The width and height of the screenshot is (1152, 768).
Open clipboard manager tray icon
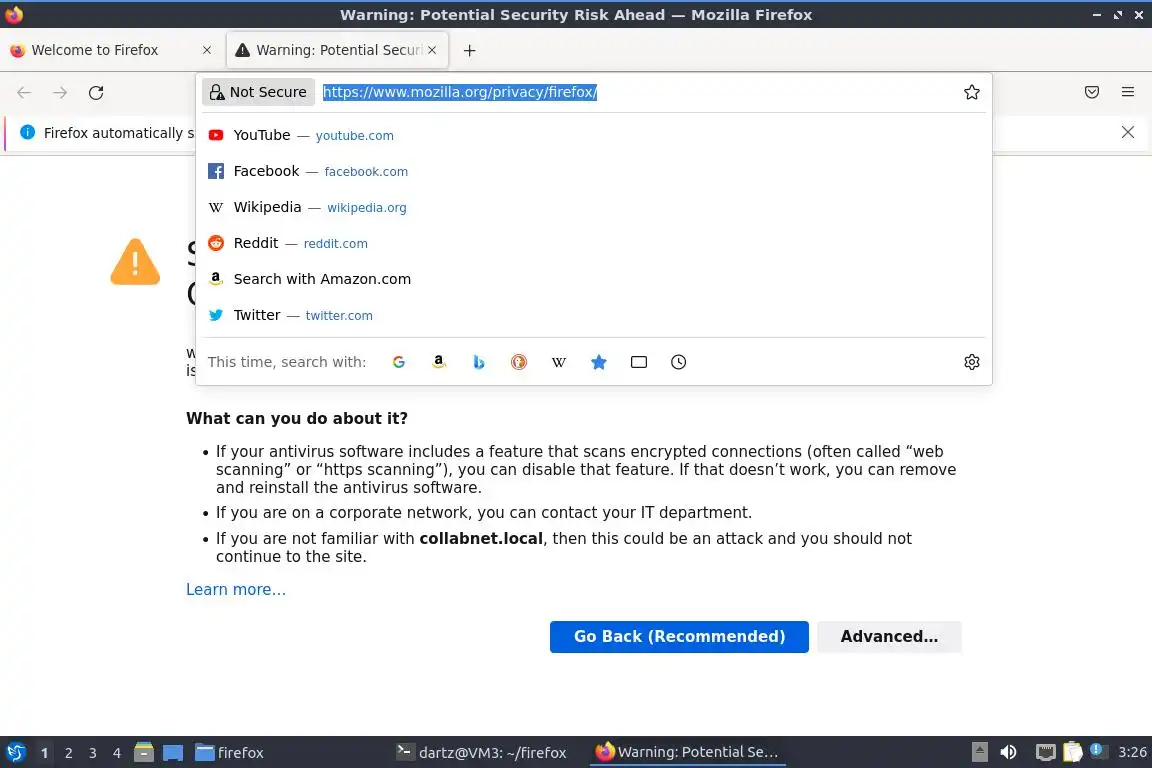pos(1073,753)
